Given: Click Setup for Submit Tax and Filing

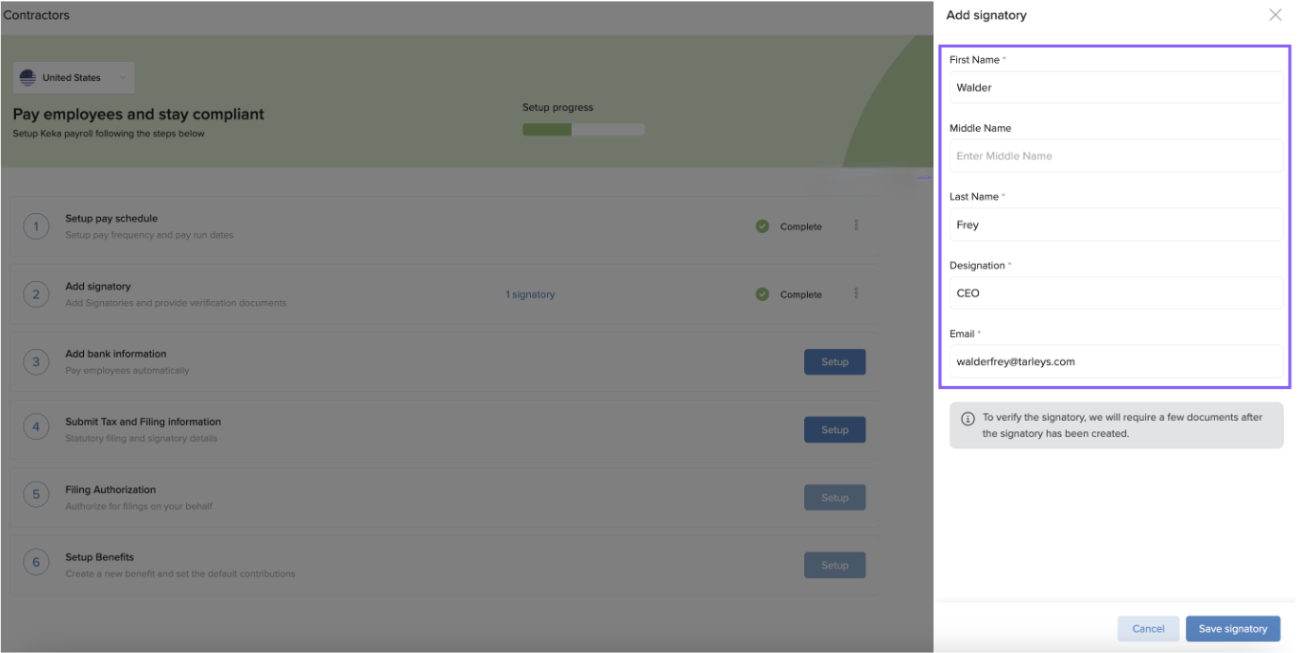Looking at the screenshot, I should click(x=834, y=430).
